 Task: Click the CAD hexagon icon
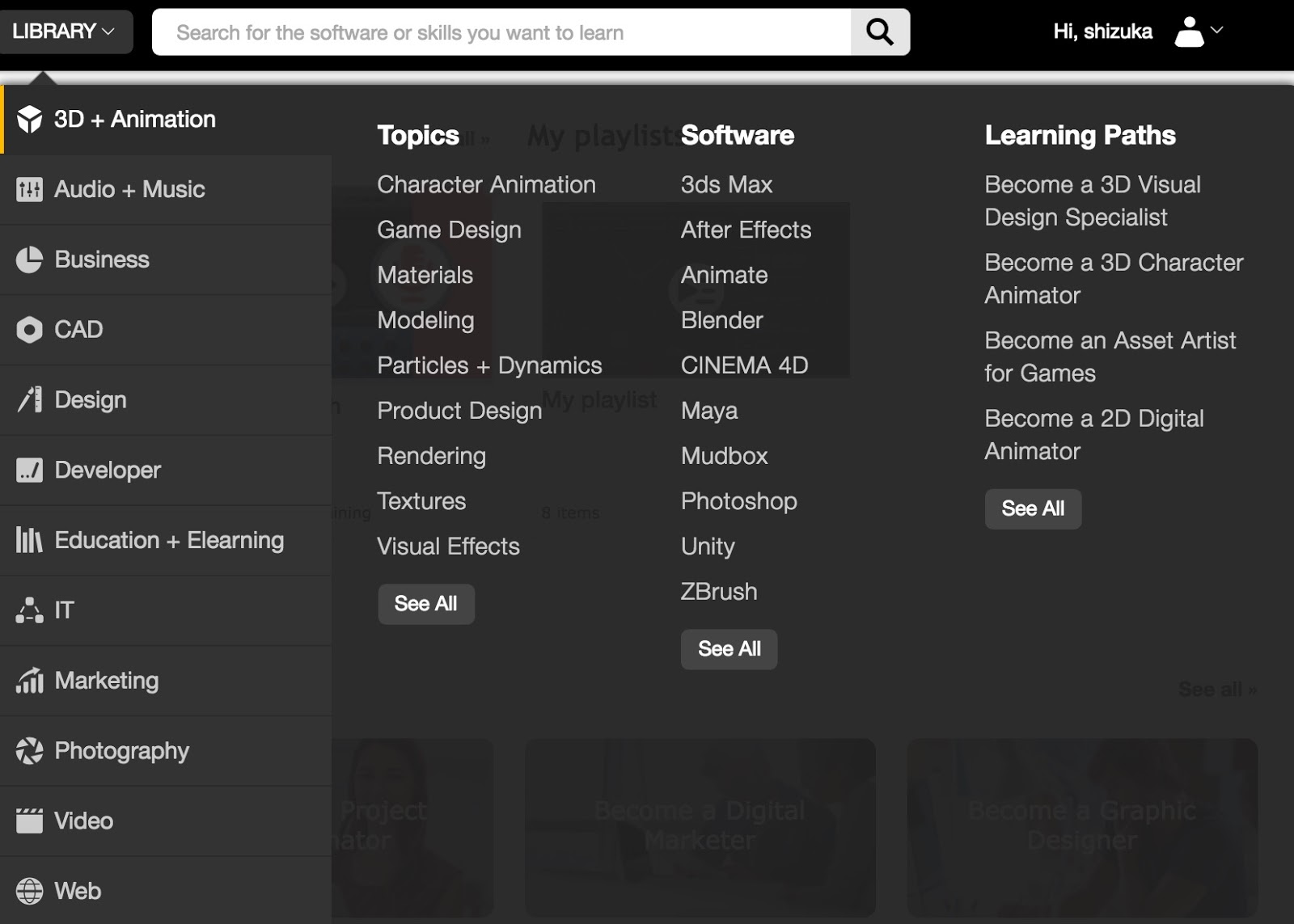29,330
